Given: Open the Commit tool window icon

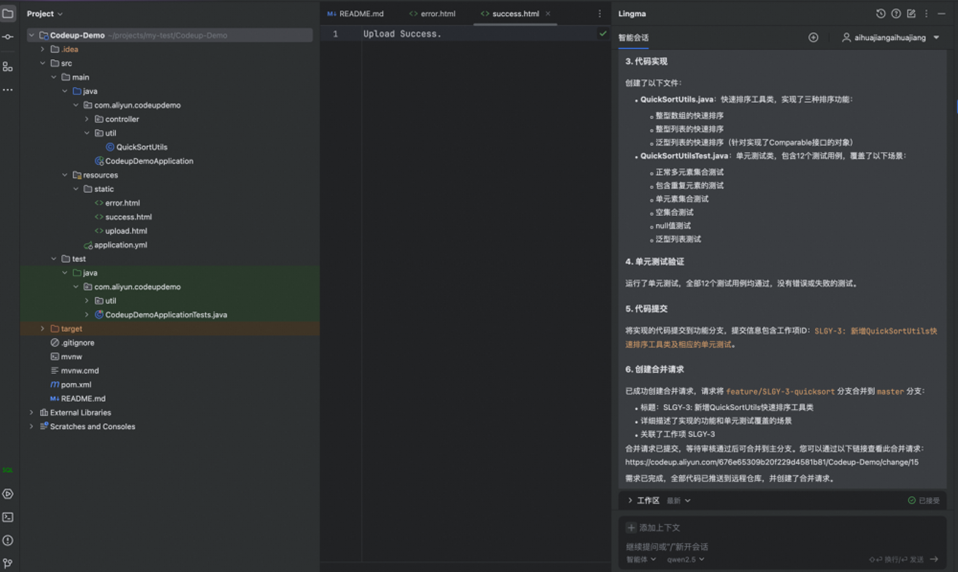Looking at the screenshot, I should click(8, 37).
